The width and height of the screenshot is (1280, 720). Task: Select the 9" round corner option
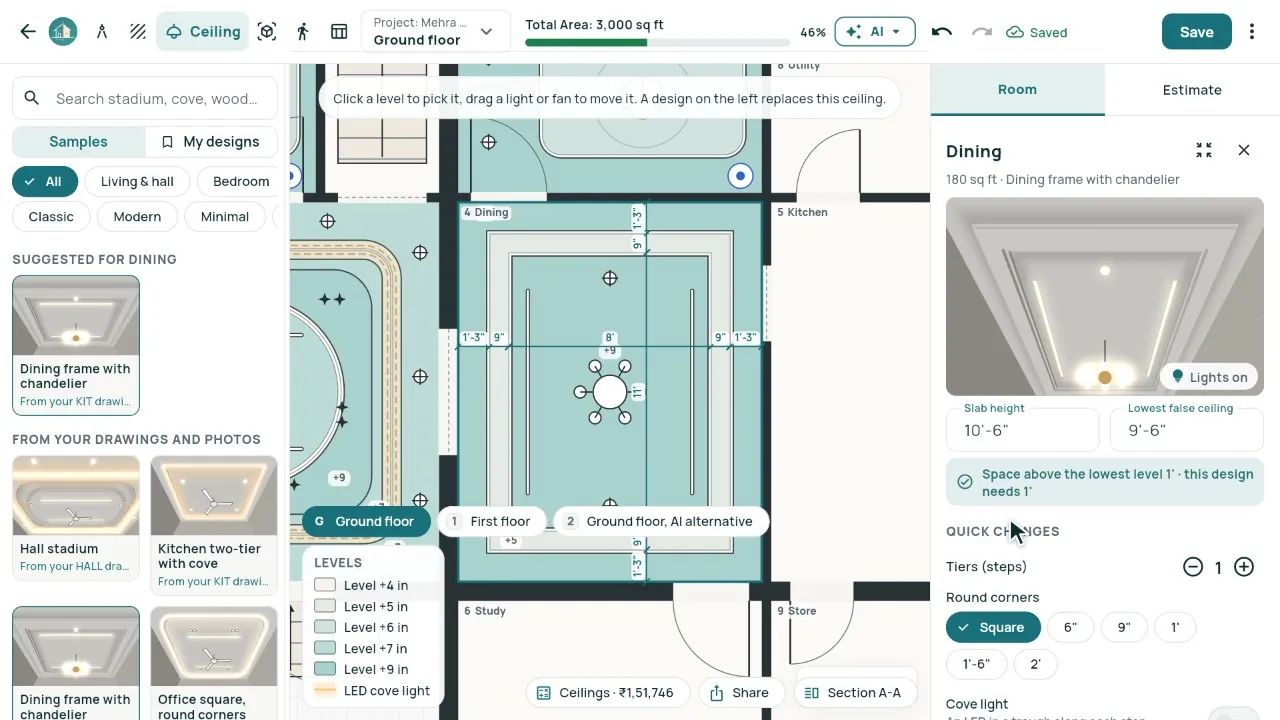pyautogui.click(x=1124, y=628)
